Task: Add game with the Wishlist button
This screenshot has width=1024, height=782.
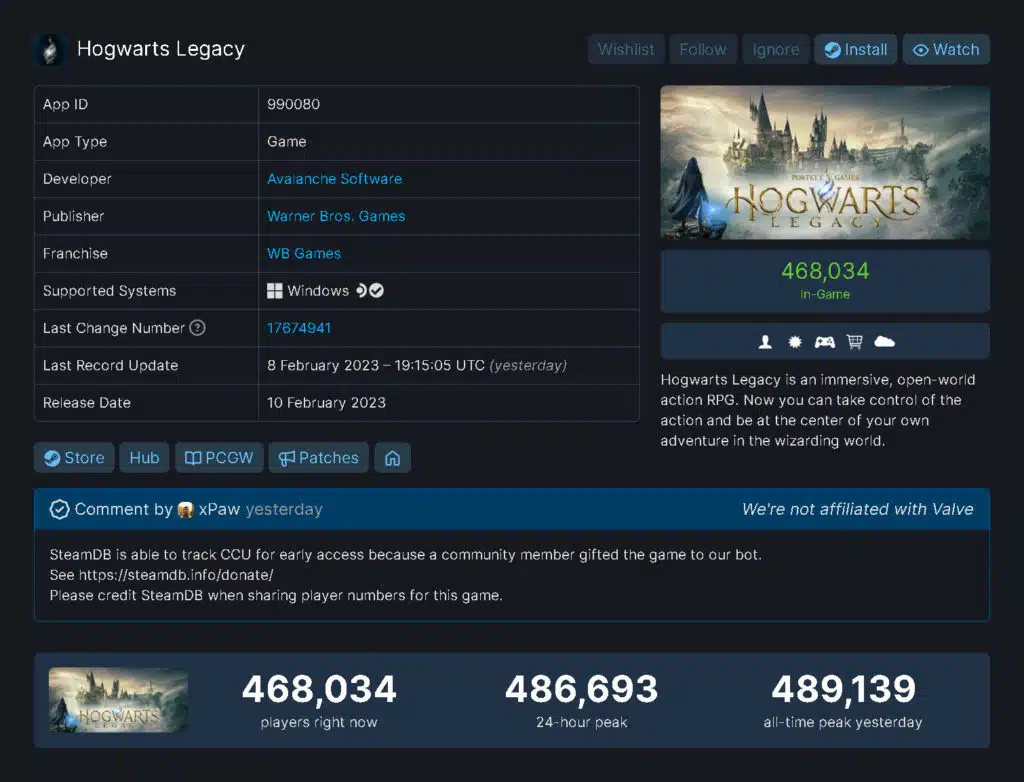Action: pos(626,50)
